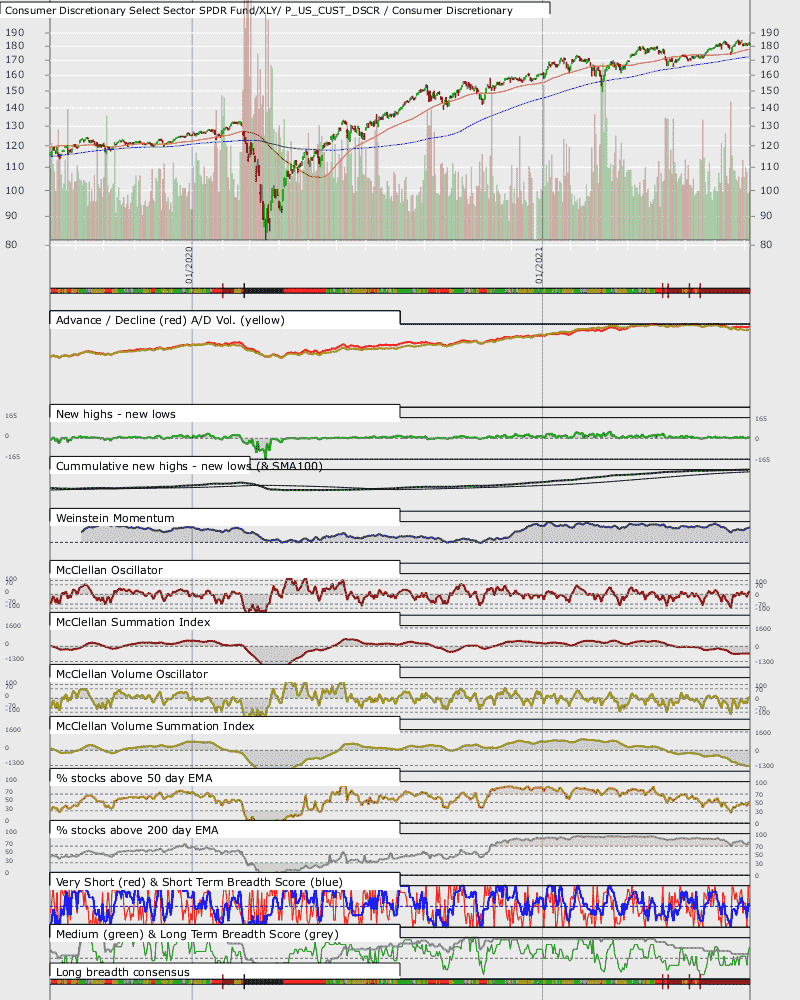800x1000 pixels.
Task: Click the "Very Short (red) & Short Term Breadth Score (blue)" label
Action: pos(199,882)
